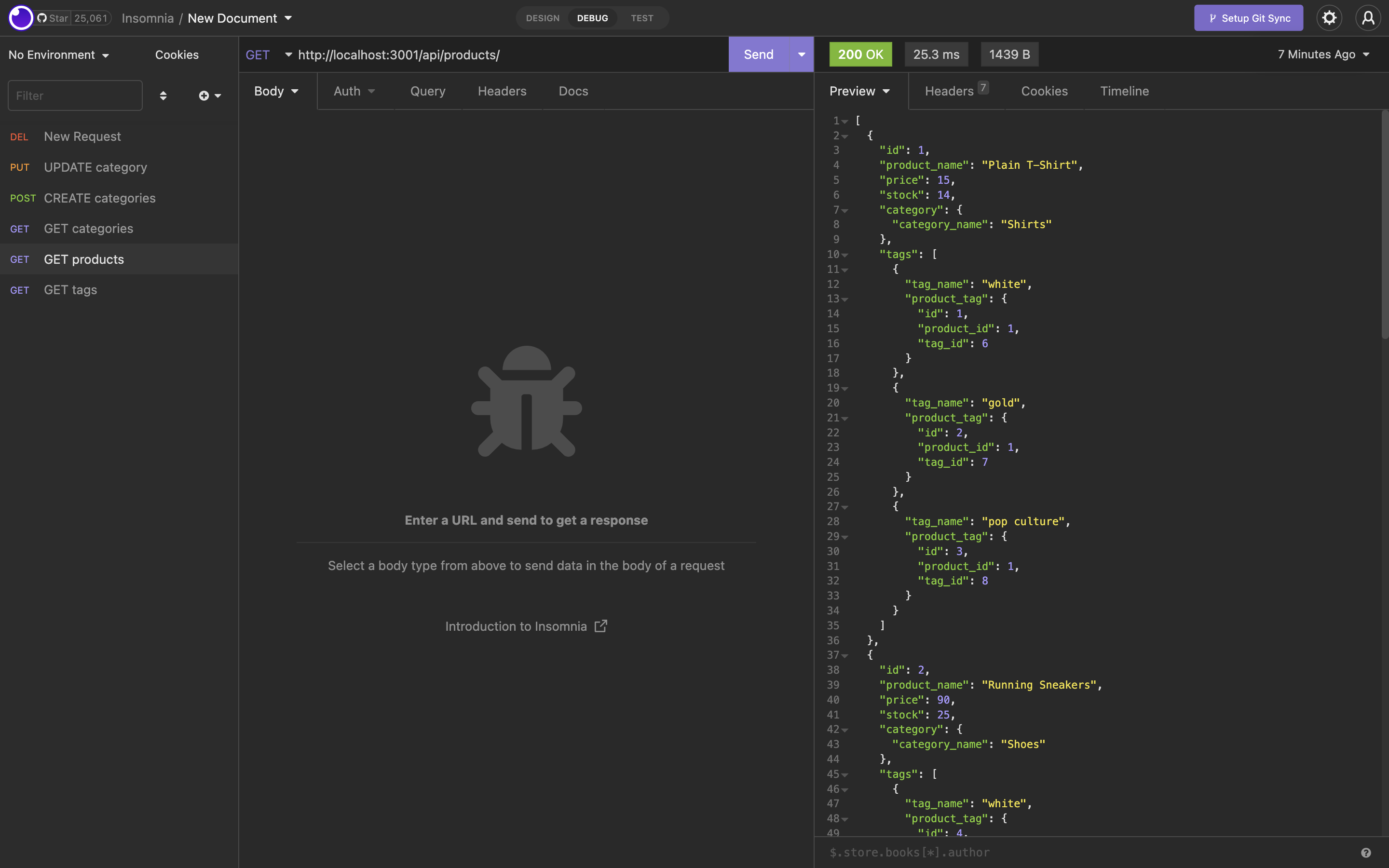Select the GET categories request

click(x=119, y=229)
